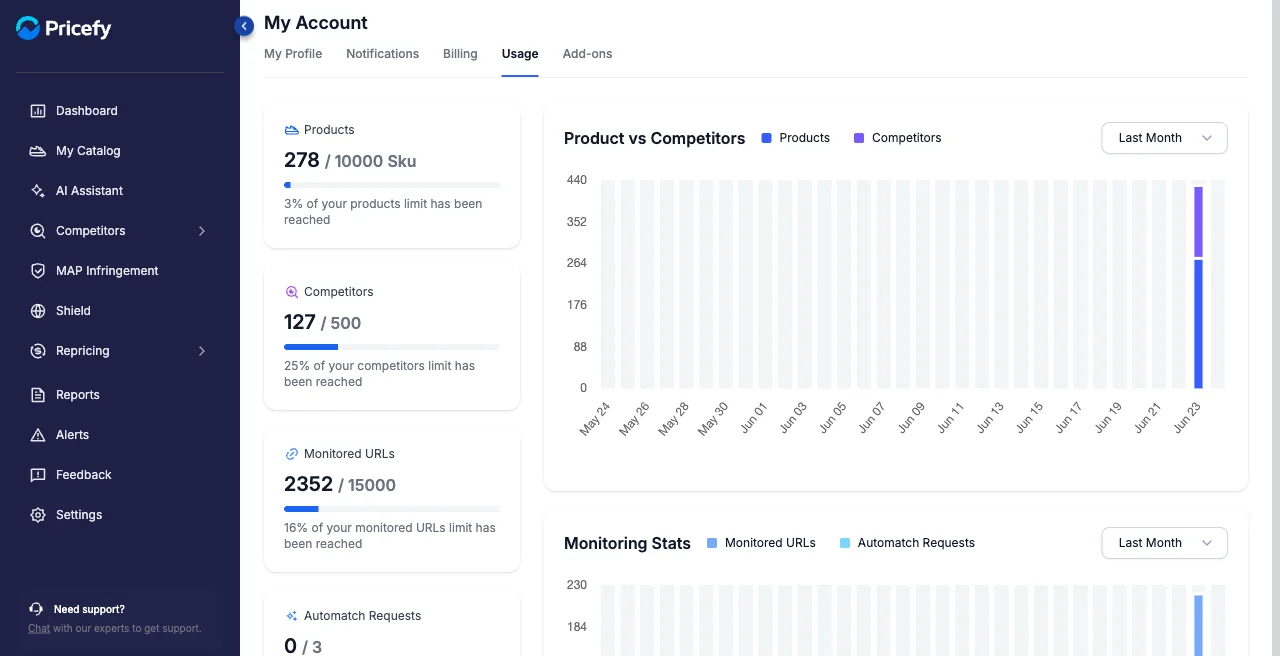Click the Pricefy logo icon
Viewport: 1280px width, 656px height.
[28, 28]
